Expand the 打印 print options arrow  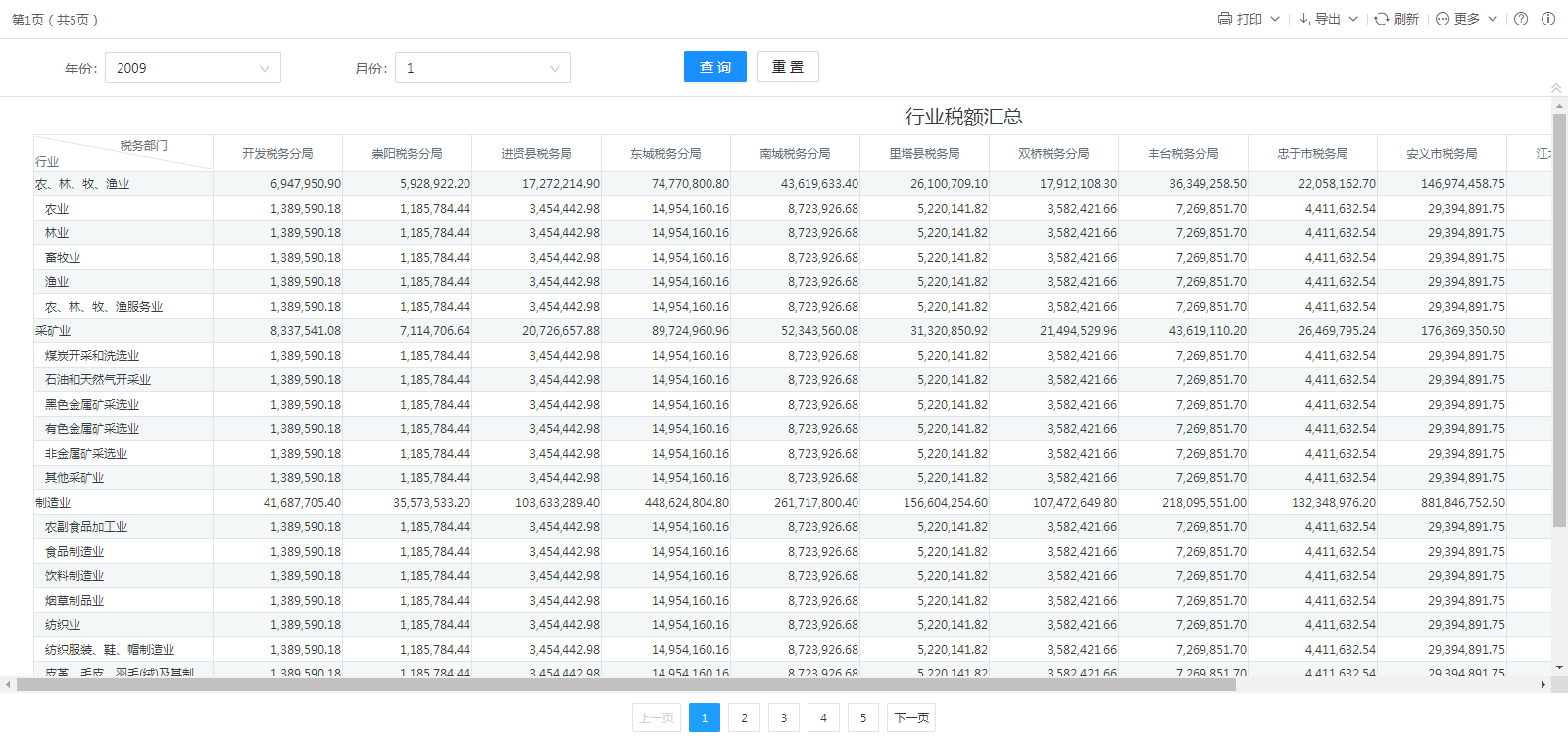click(x=1275, y=19)
